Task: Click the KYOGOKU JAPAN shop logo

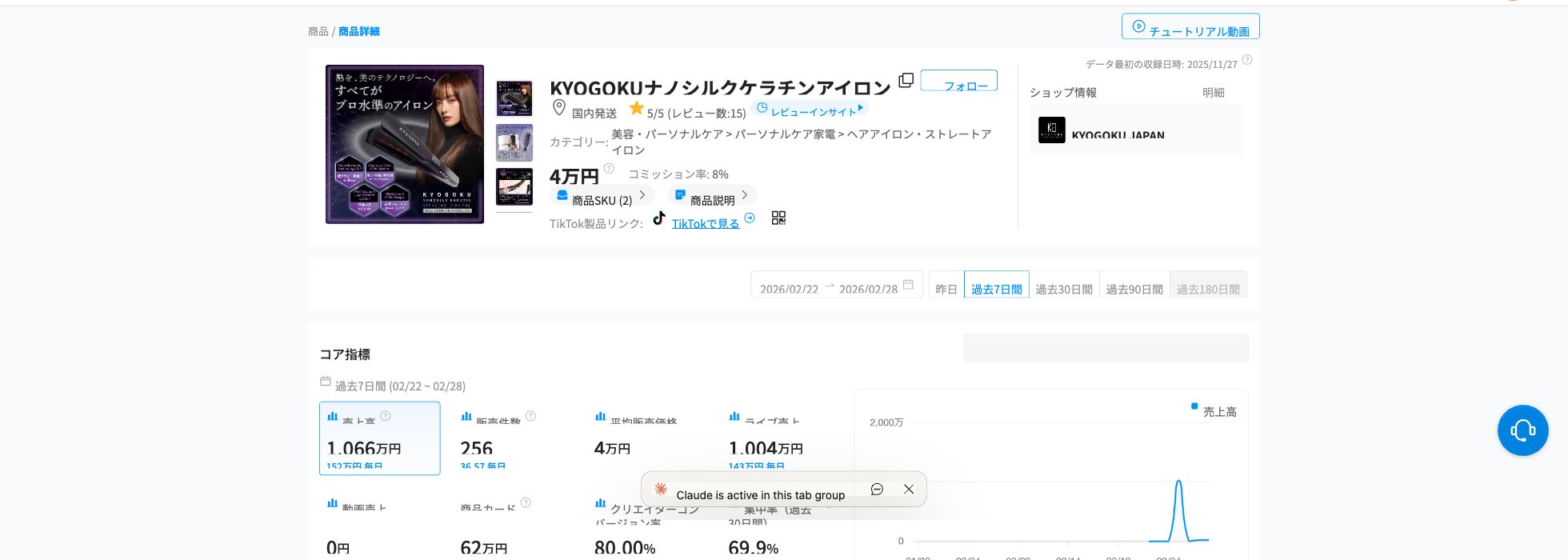Action: point(1052,130)
